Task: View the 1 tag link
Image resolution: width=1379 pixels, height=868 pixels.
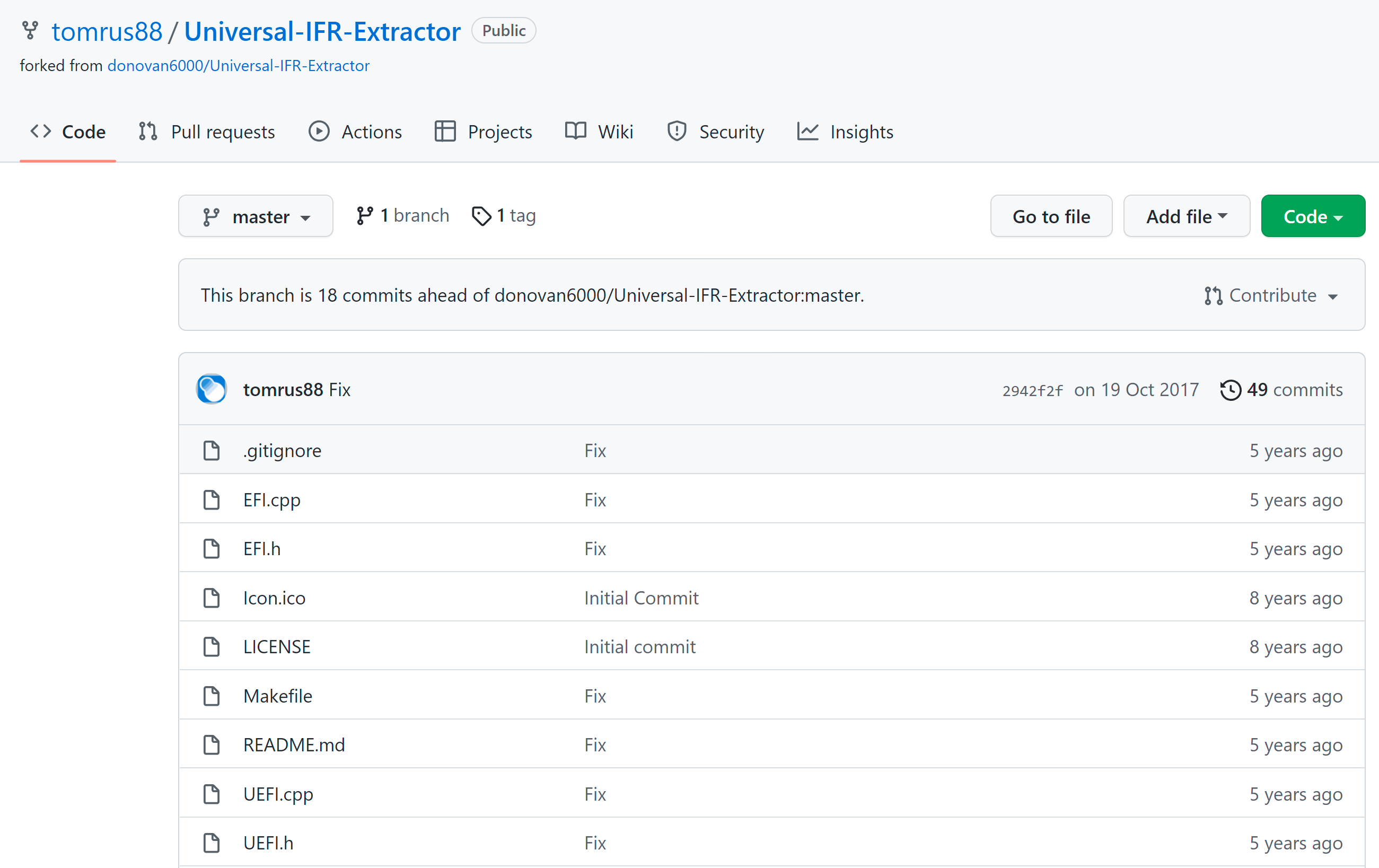Action: coord(504,215)
